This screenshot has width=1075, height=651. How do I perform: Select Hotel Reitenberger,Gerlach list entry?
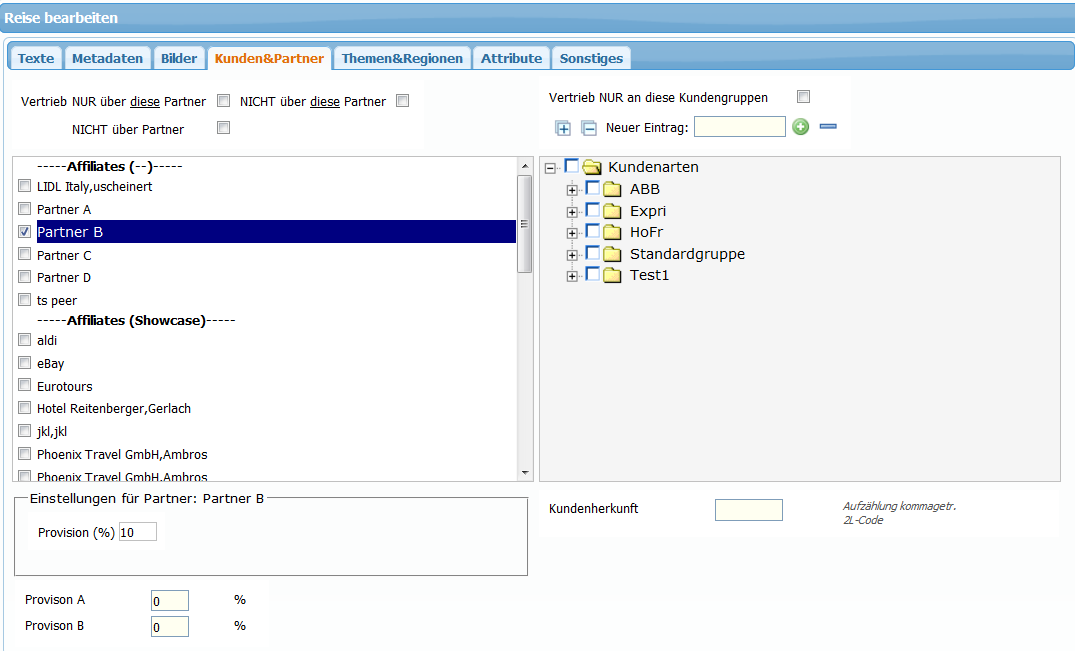[114, 408]
